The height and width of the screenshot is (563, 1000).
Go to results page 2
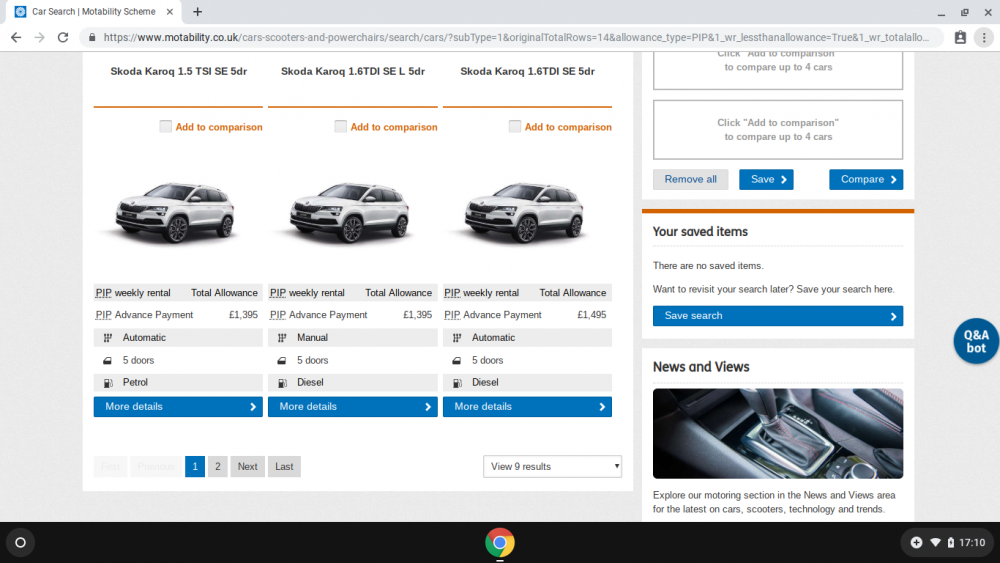click(217, 467)
